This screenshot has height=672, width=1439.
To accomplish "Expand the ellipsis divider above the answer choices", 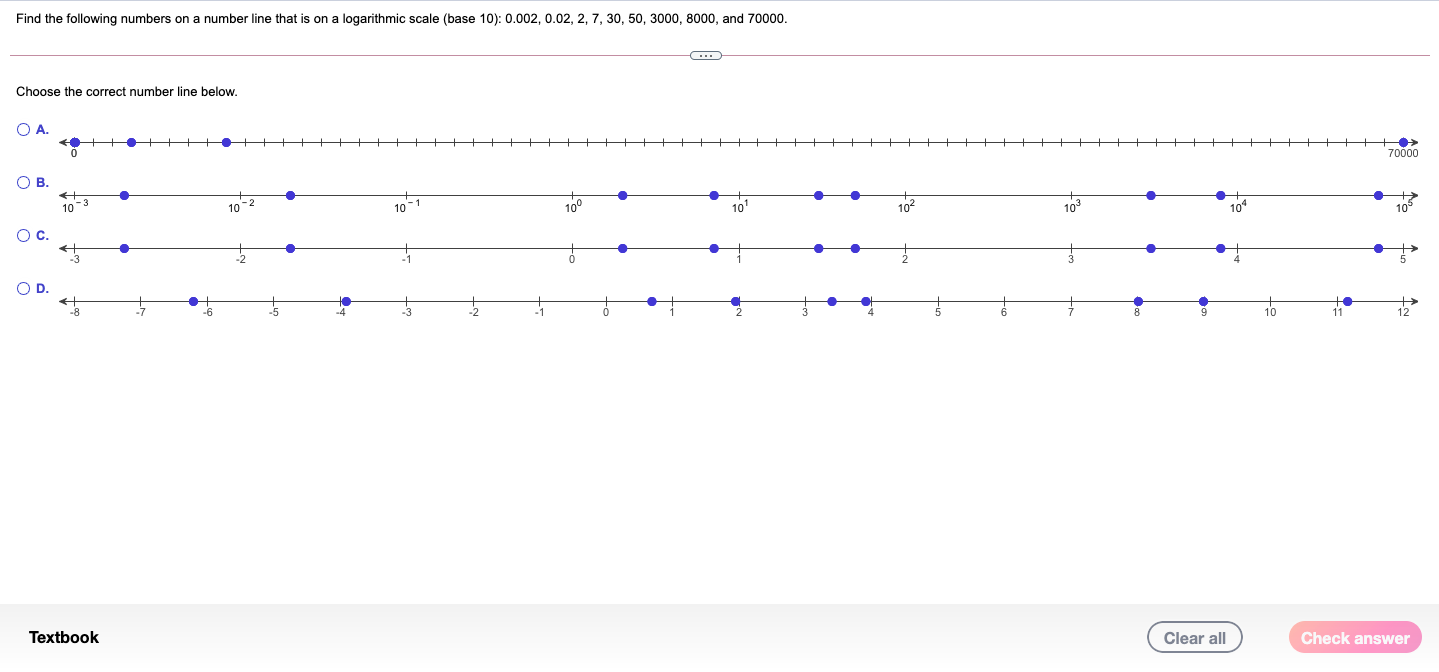I will 705,55.
